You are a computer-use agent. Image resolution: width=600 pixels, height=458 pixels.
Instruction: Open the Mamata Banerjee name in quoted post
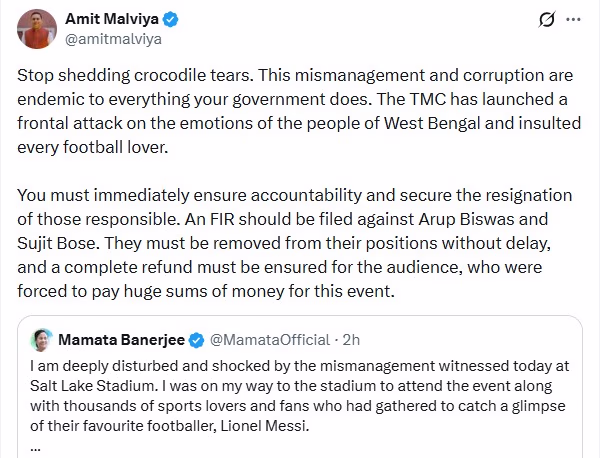pos(122,339)
